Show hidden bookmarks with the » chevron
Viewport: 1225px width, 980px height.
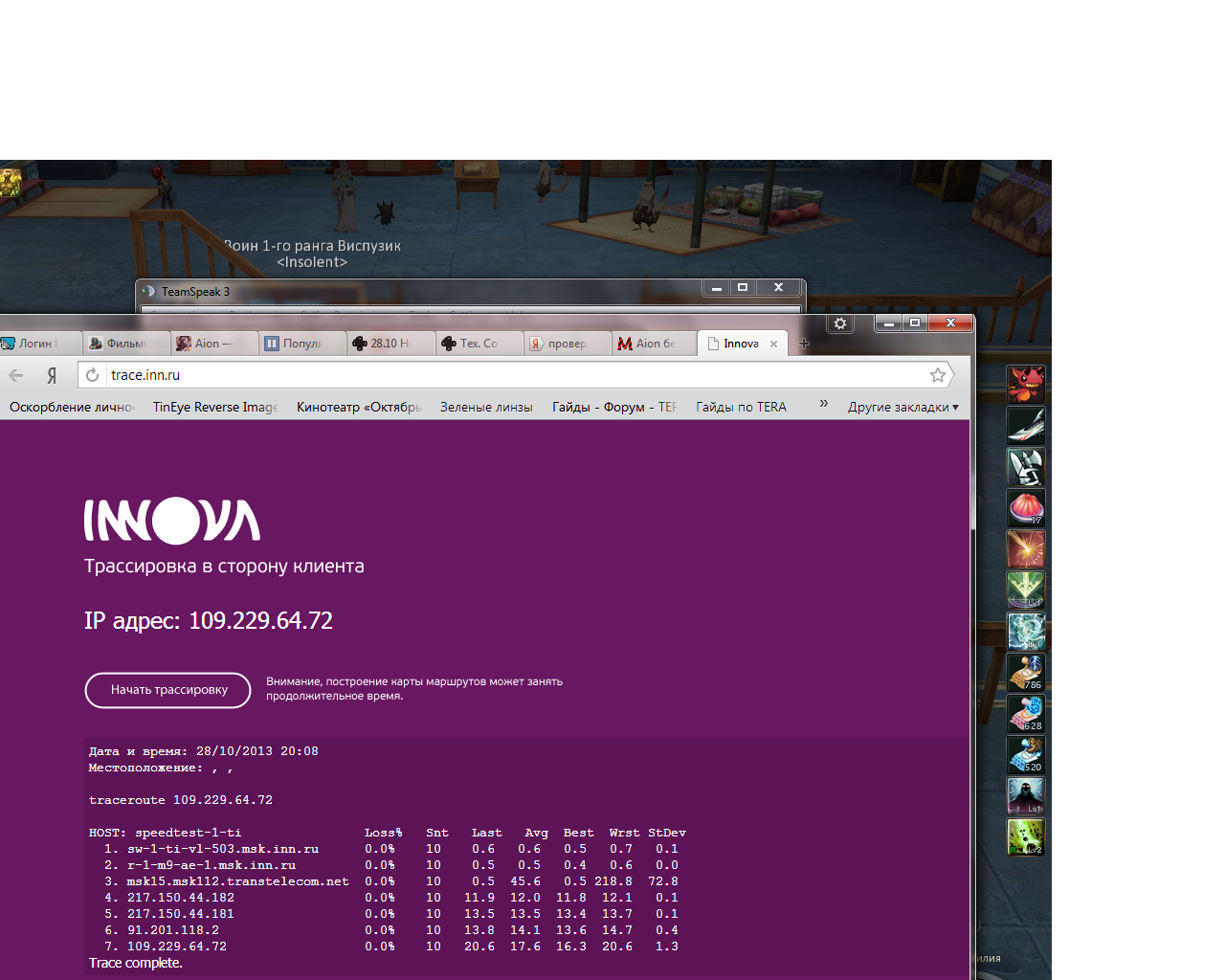pos(823,404)
